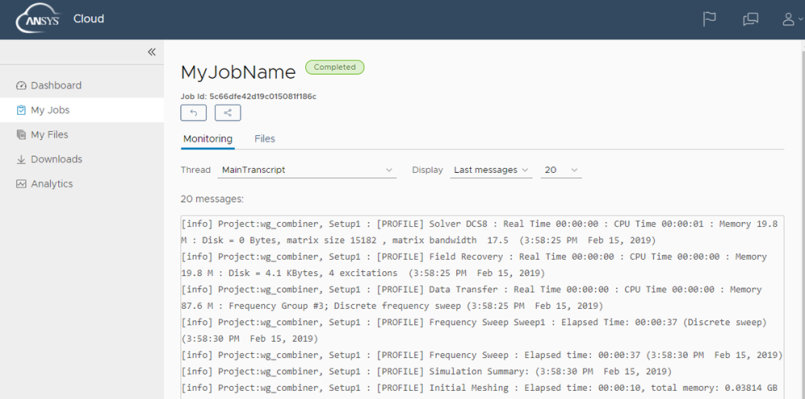Go back using the return arrow button
This screenshot has height=399, width=805.
194,113
